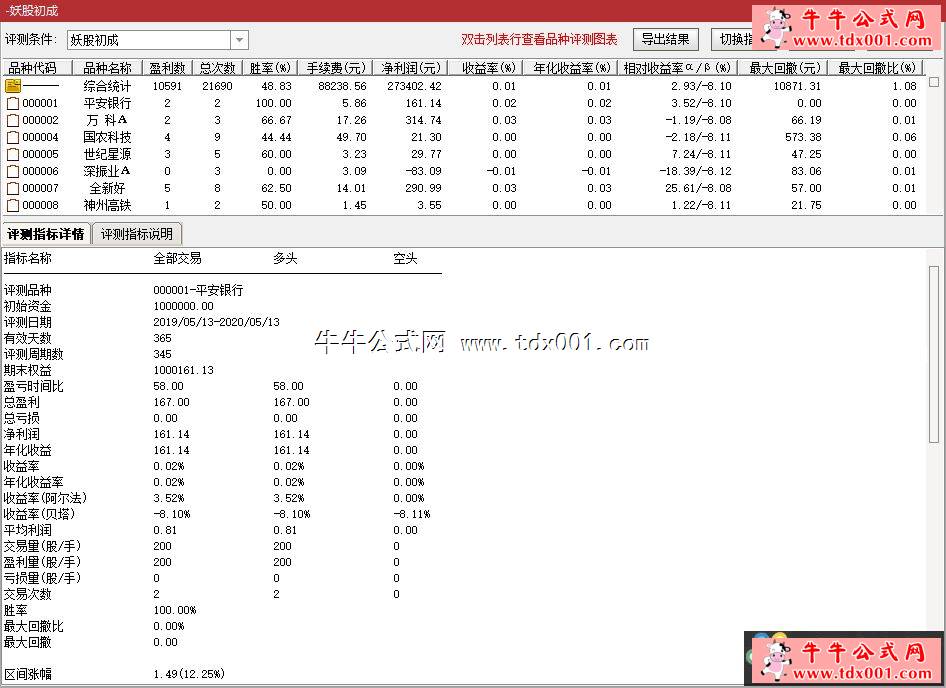Sort by 总次数 column header
The height and width of the screenshot is (688, 946).
pyautogui.click(x=217, y=68)
